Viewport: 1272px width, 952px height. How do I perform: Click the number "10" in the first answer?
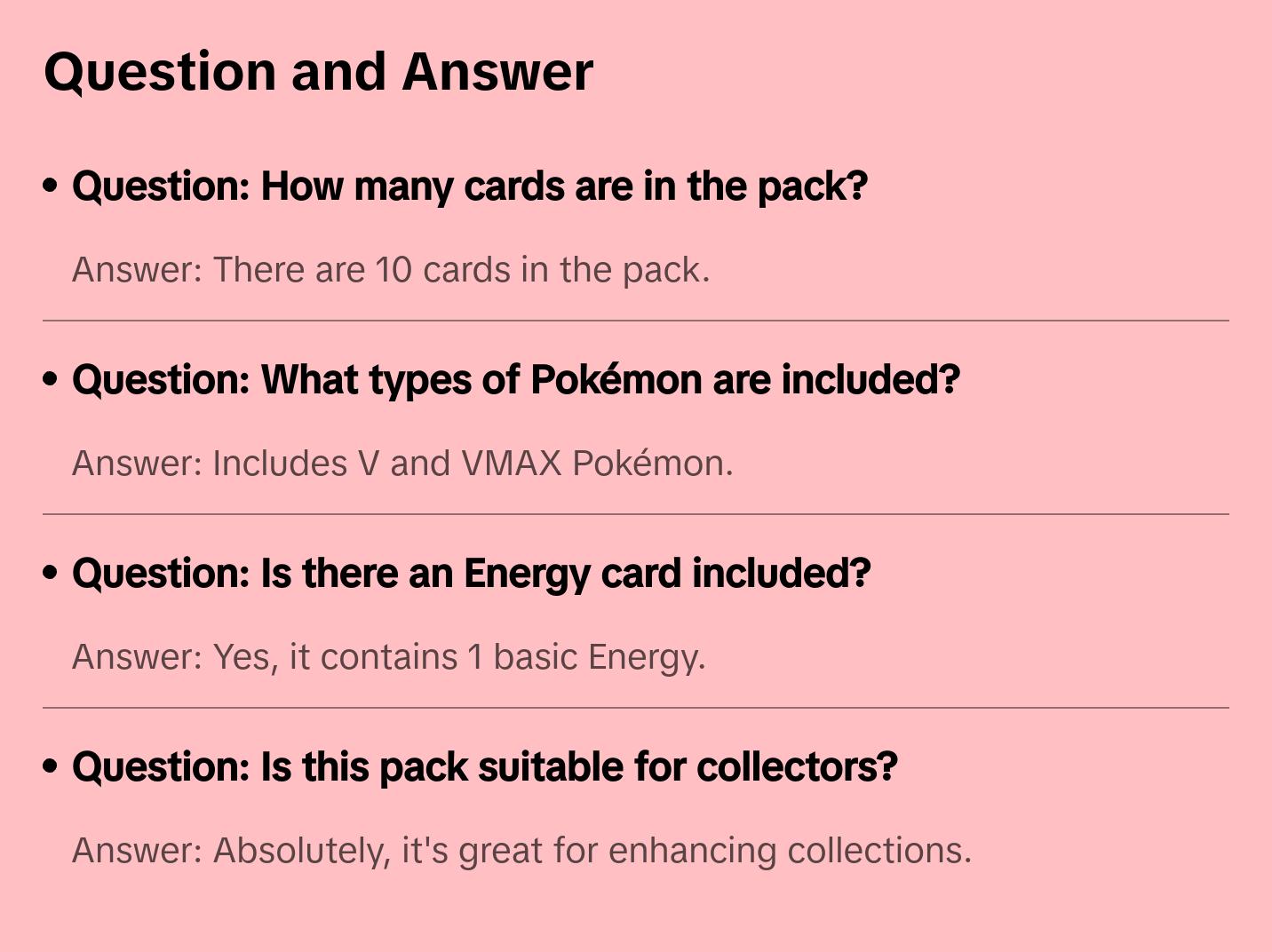point(394,270)
